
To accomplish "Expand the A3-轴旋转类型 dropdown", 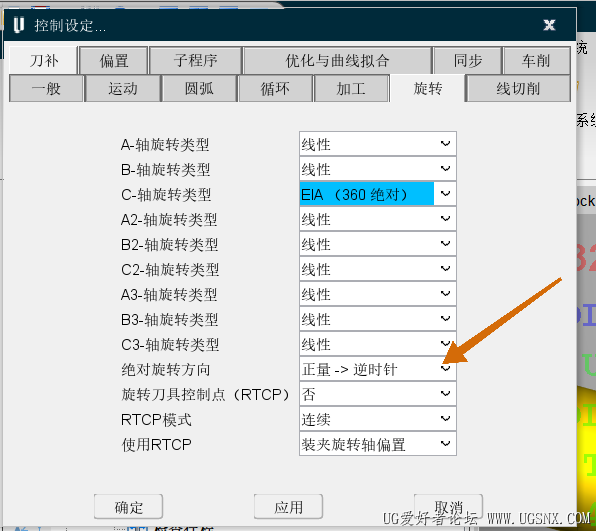I will click(x=377, y=294).
